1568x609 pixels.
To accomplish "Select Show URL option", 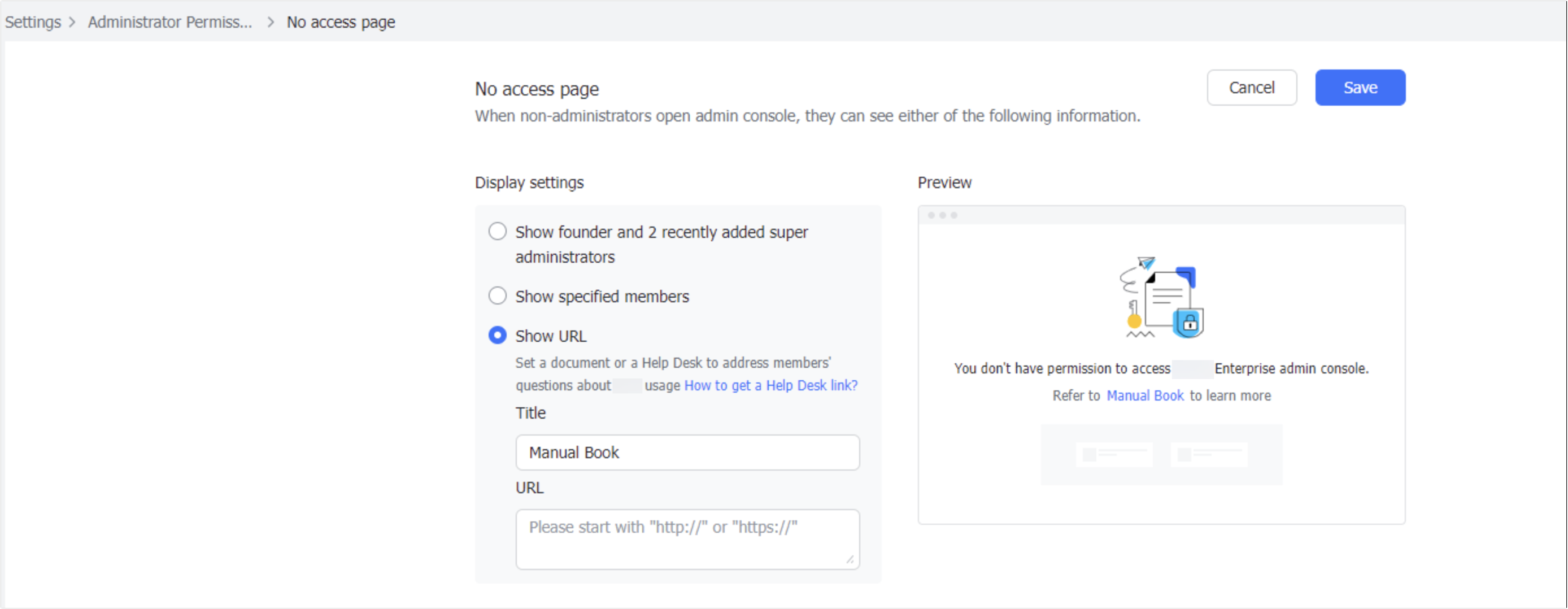I will 497,335.
